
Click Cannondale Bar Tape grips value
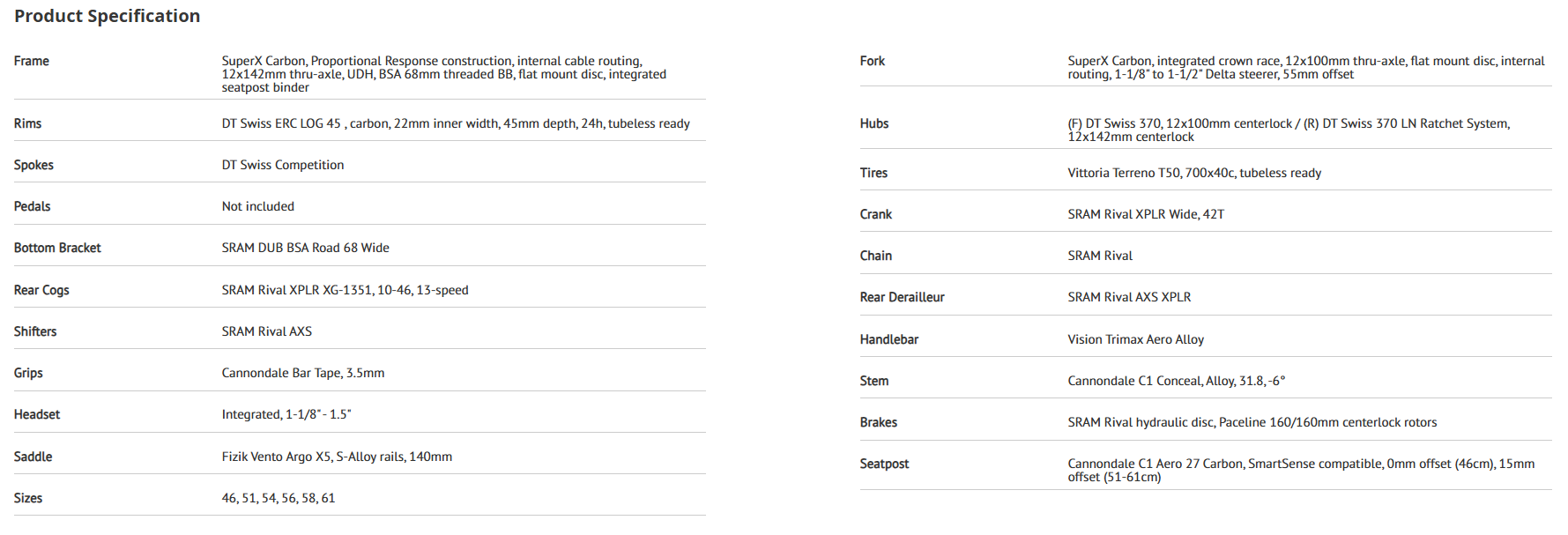click(303, 373)
